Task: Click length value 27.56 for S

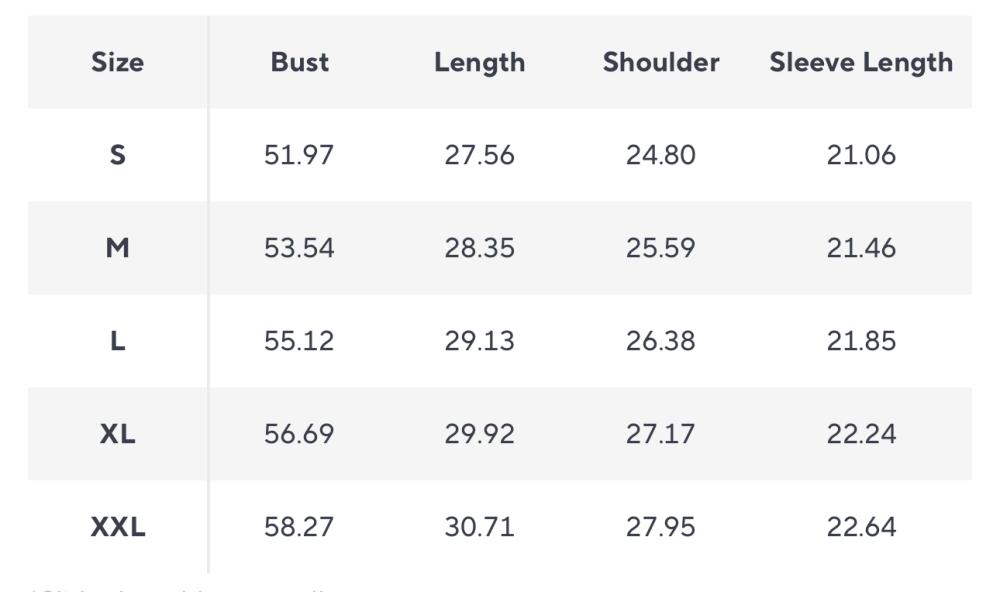Action: coord(479,155)
